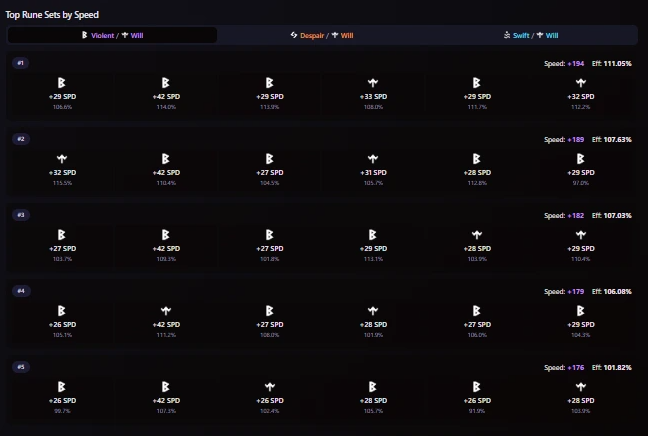Select the #5 rank badge

coord(21,367)
